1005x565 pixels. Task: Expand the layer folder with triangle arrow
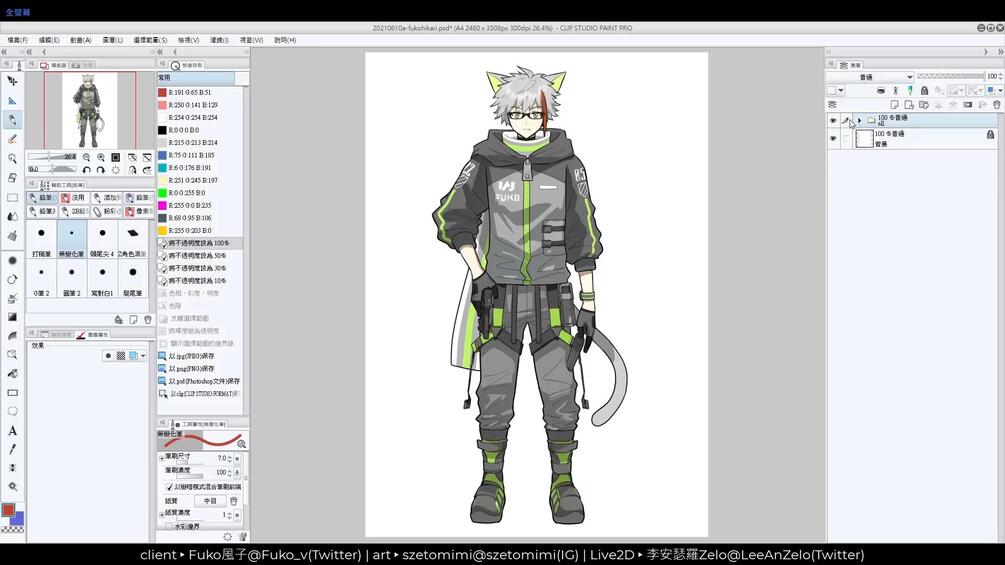860,120
